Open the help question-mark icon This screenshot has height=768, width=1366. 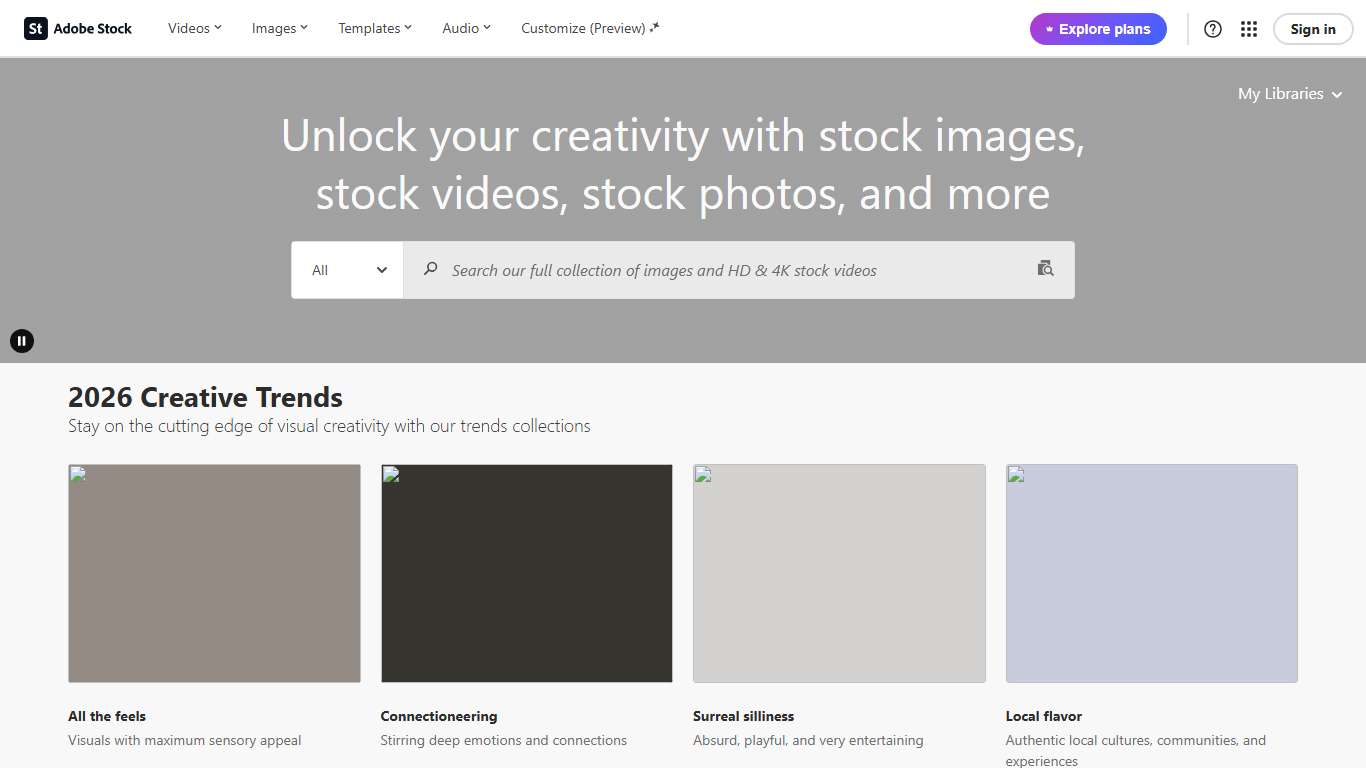[1212, 29]
